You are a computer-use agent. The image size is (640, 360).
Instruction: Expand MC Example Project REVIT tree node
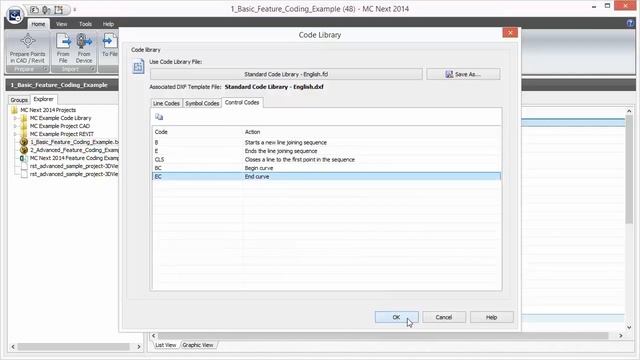pyautogui.click(x=16, y=134)
